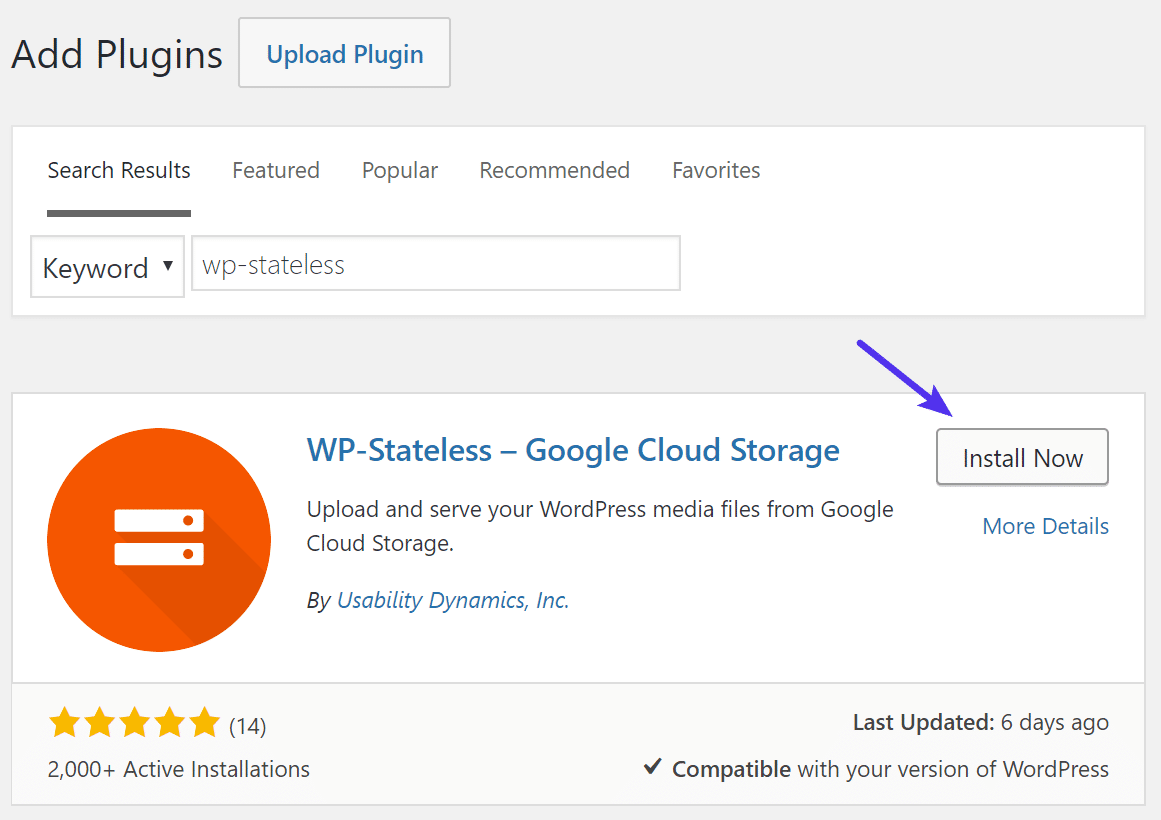1161x820 pixels.
Task: Open the Popular plugins tab
Action: pos(399,170)
